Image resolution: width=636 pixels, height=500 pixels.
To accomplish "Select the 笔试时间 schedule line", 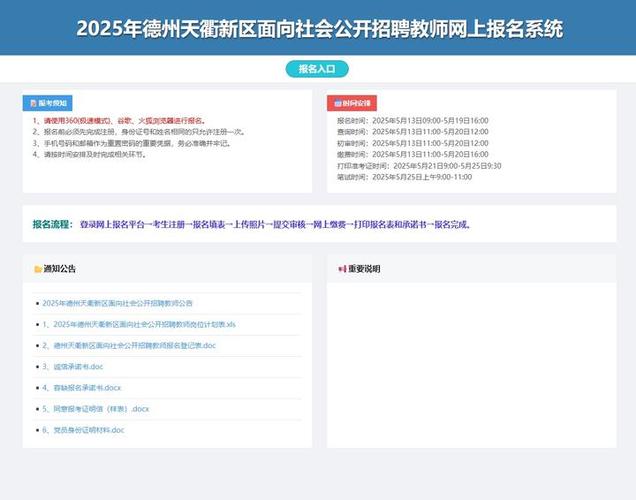I will [404, 177].
